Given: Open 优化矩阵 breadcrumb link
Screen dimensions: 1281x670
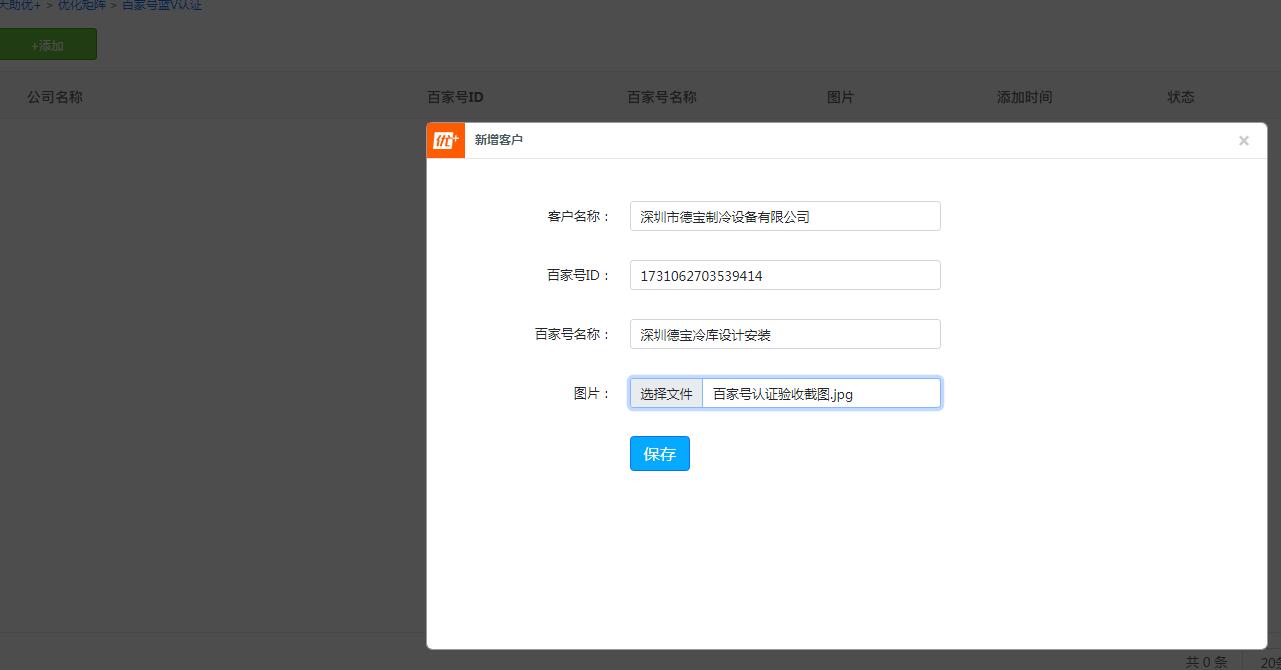Looking at the screenshot, I should [x=81, y=5].
